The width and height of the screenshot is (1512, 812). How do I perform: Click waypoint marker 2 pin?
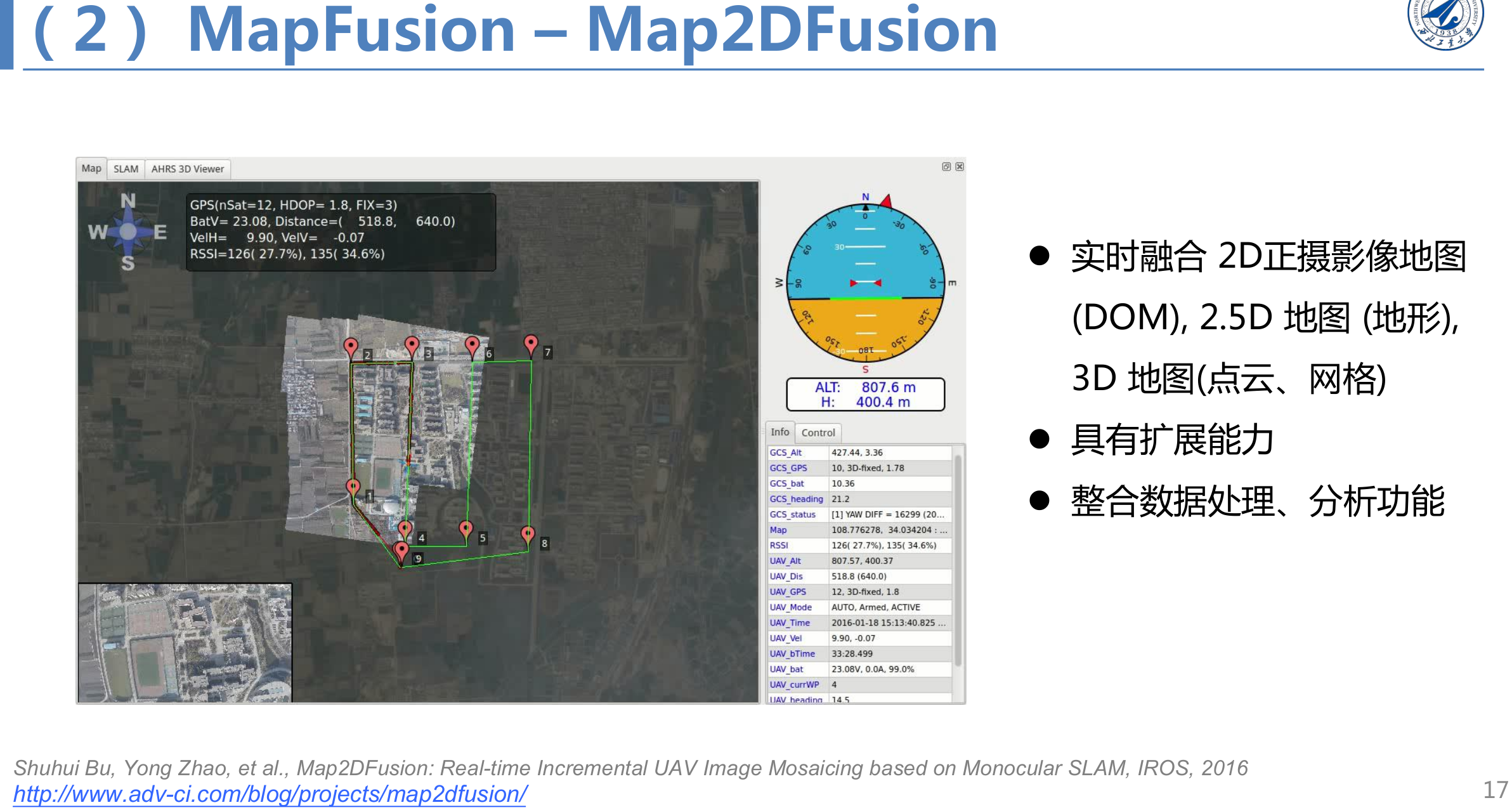coord(351,347)
